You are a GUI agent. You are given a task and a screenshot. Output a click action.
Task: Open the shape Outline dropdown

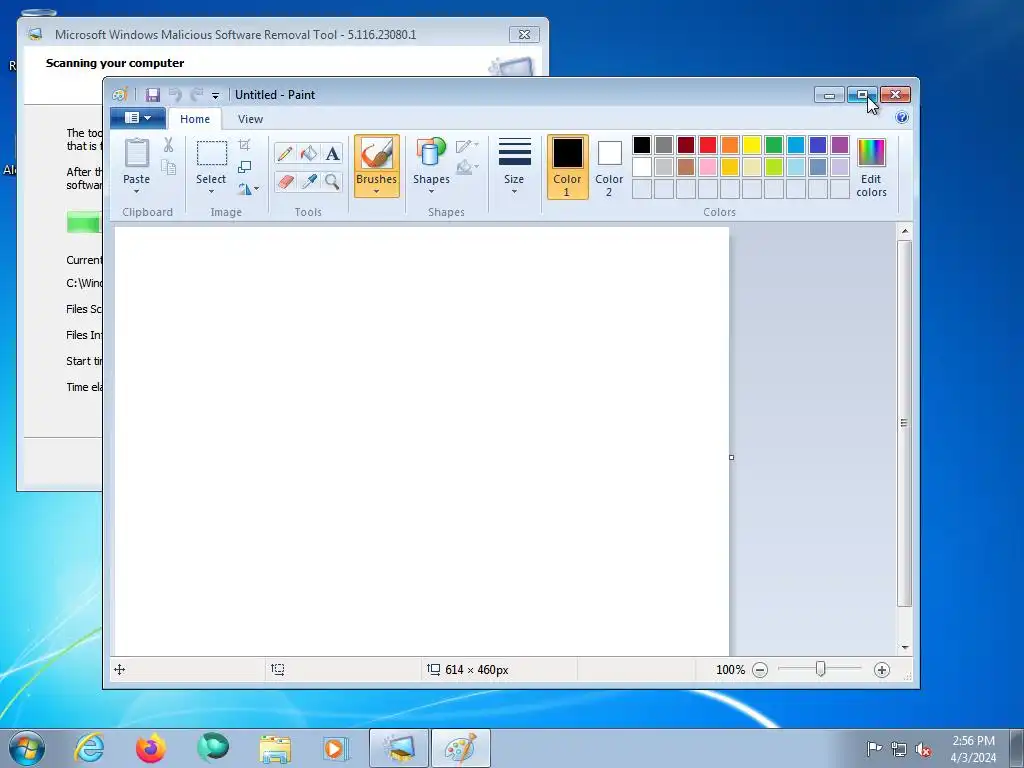pos(467,146)
